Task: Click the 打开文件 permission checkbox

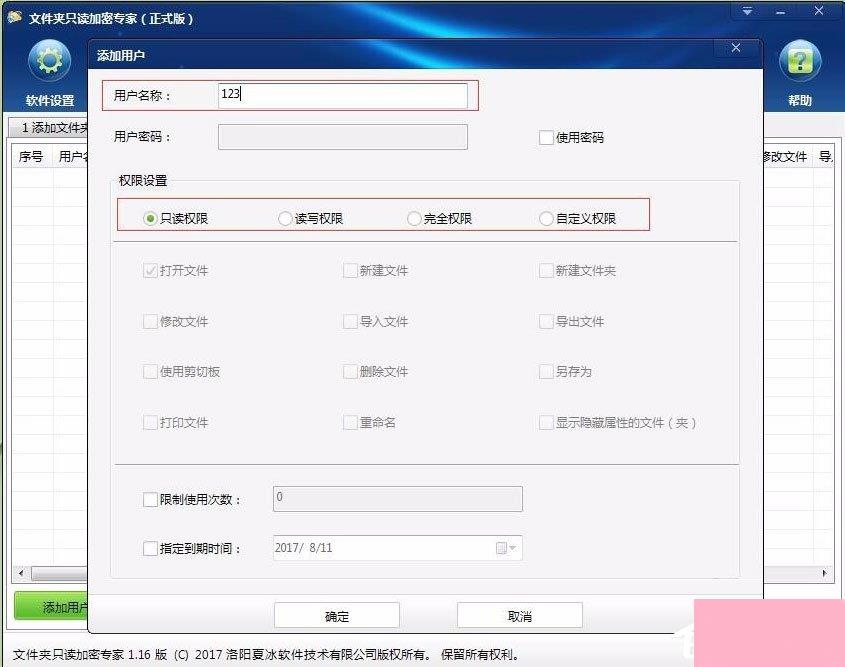Action: [x=150, y=270]
